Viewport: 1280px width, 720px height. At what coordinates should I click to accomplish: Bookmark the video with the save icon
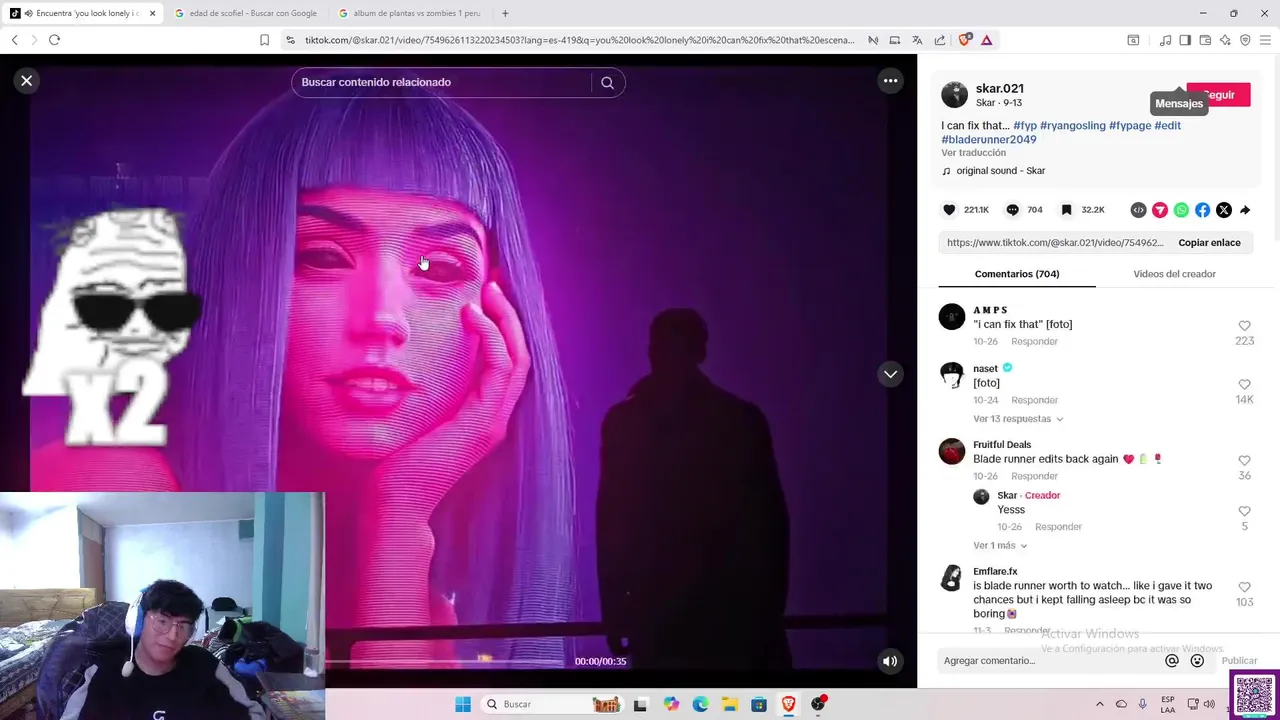1067,210
